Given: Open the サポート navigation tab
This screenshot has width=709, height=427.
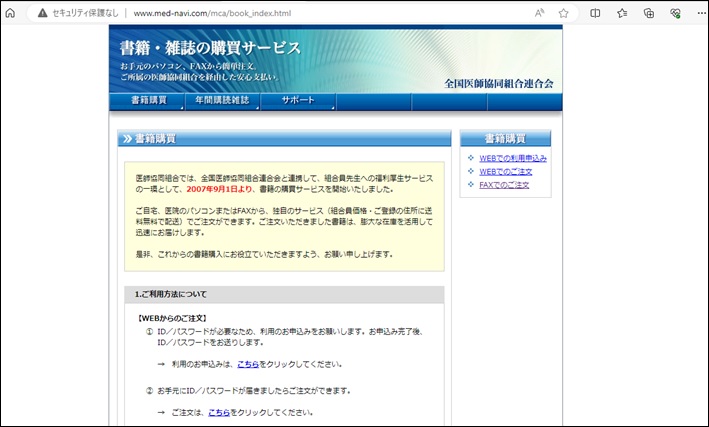Looking at the screenshot, I should click(298, 101).
